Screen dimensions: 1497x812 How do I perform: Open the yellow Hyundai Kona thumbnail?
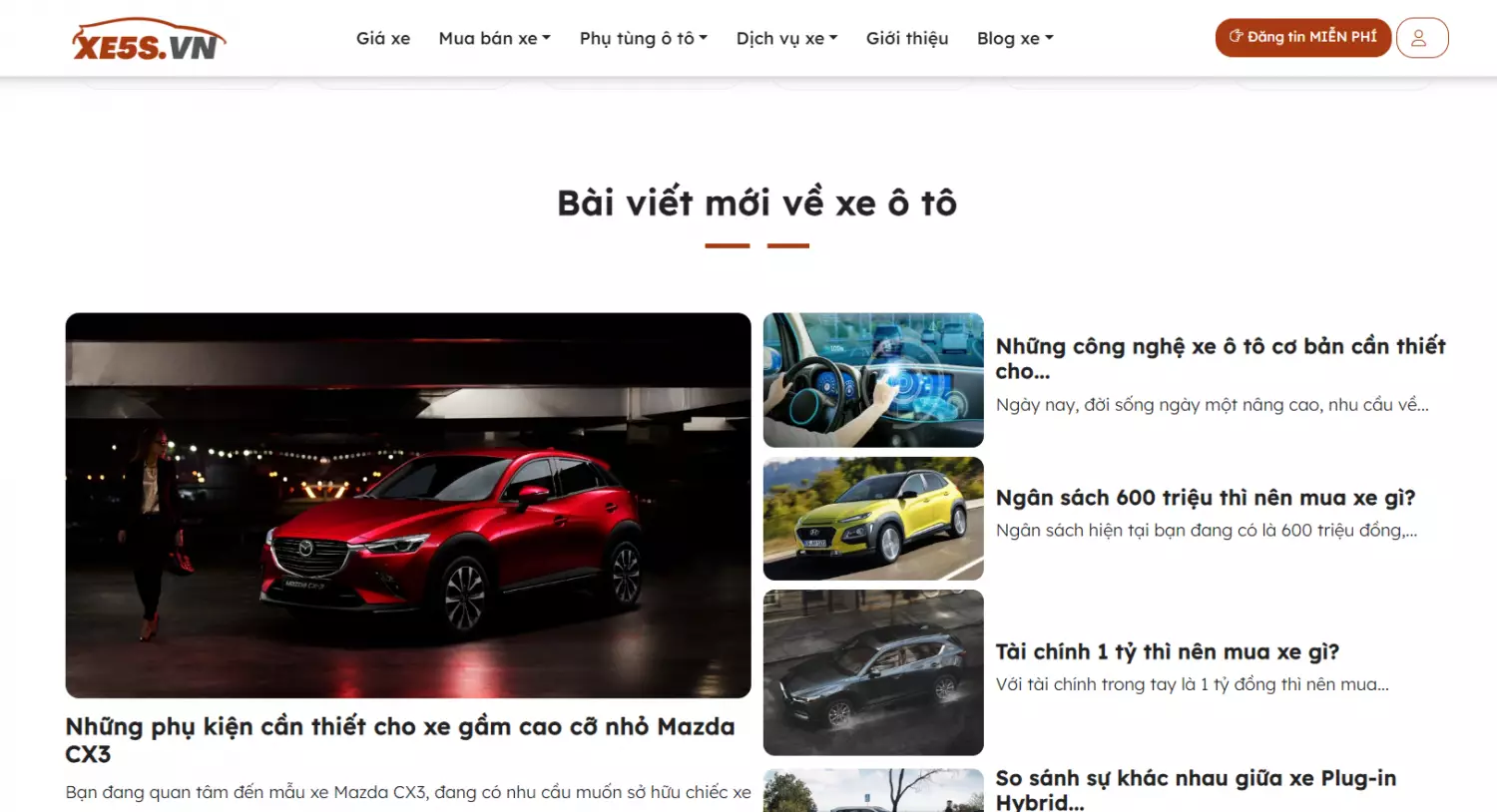[873, 519]
